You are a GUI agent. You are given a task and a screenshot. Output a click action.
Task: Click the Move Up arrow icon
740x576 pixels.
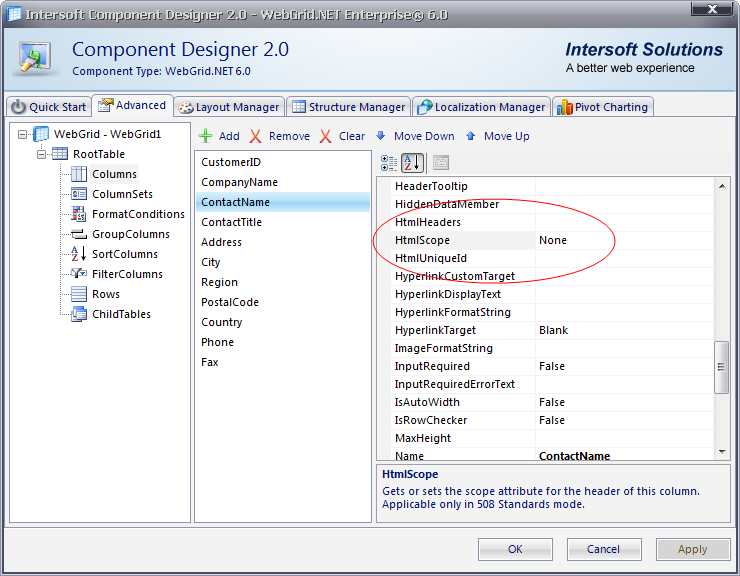pos(471,136)
